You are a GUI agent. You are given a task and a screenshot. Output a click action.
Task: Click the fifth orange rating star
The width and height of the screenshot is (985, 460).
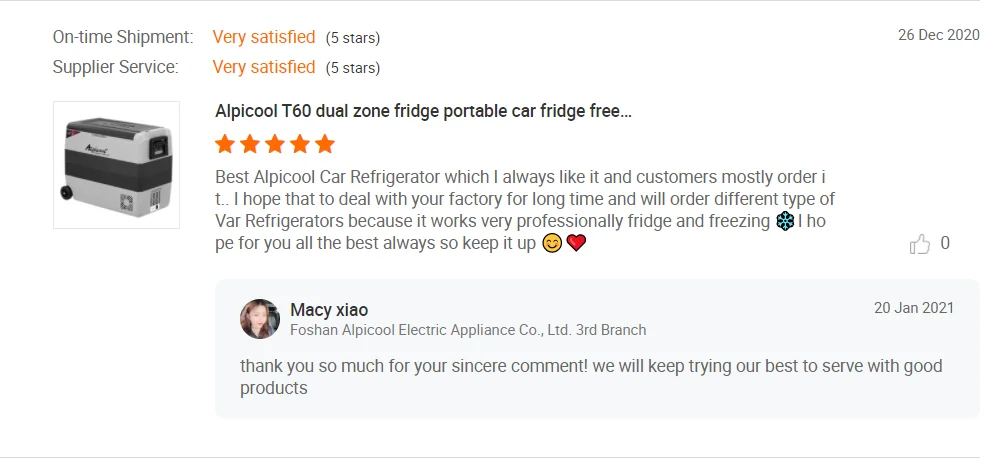325,144
